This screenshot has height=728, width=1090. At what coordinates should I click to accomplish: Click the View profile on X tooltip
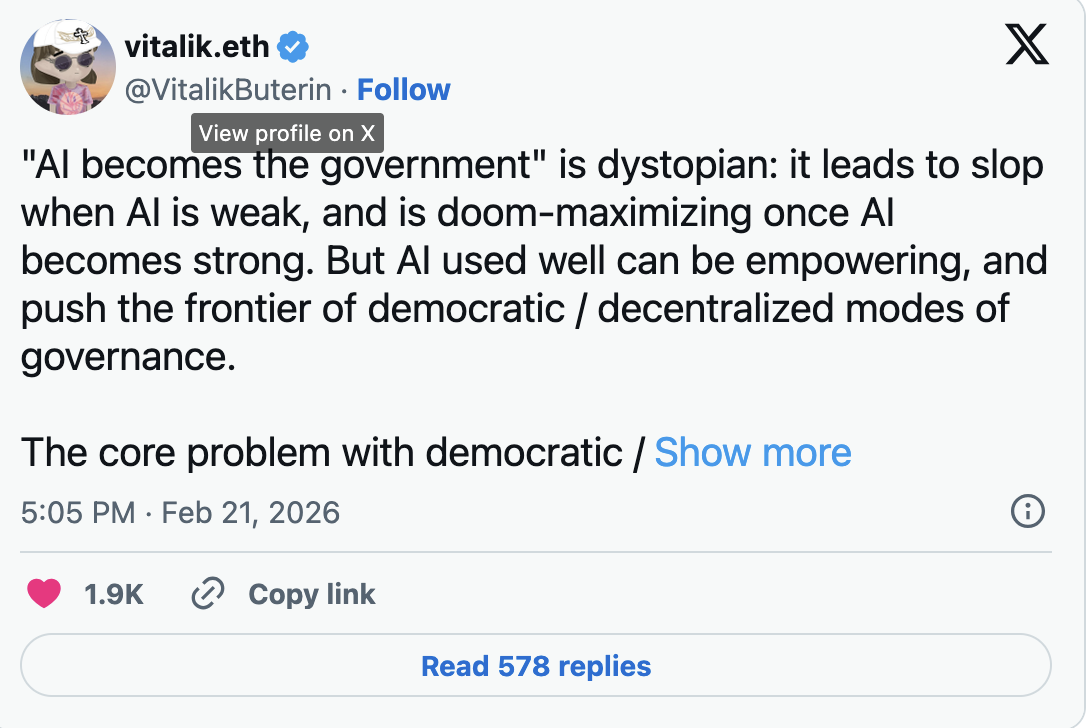(287, 133)
